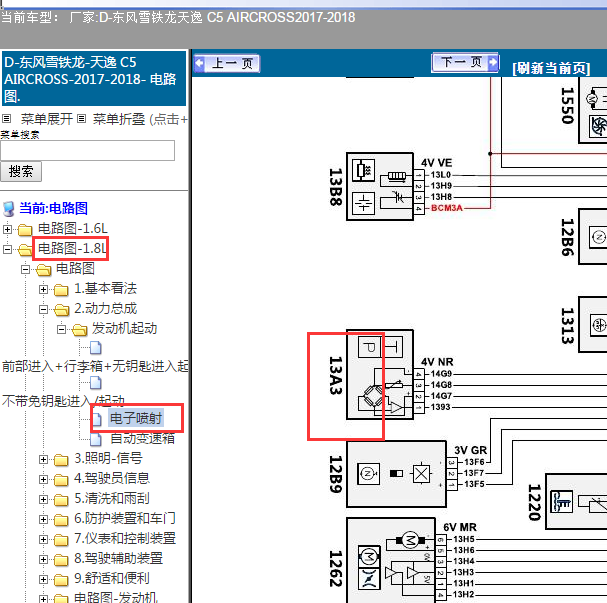607x603 pixels.
Task: Click the folder icon of 发动机起动
Action: (79, 330)
